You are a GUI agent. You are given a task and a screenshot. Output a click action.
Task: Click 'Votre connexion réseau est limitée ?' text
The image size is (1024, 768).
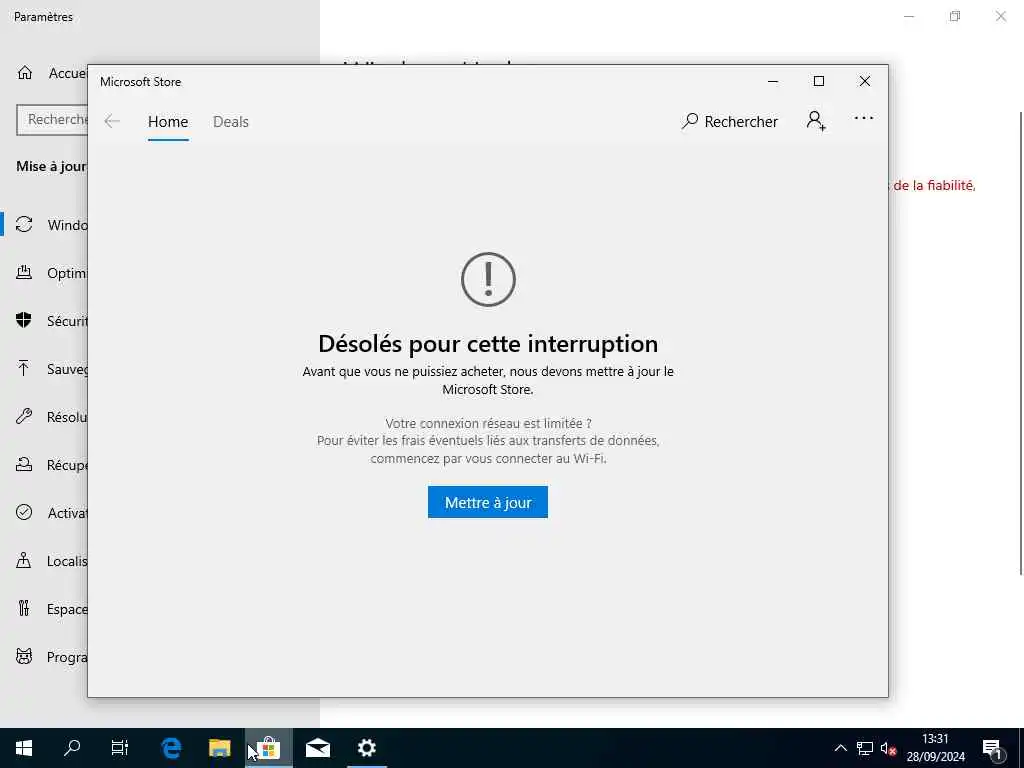click(488, 423)
